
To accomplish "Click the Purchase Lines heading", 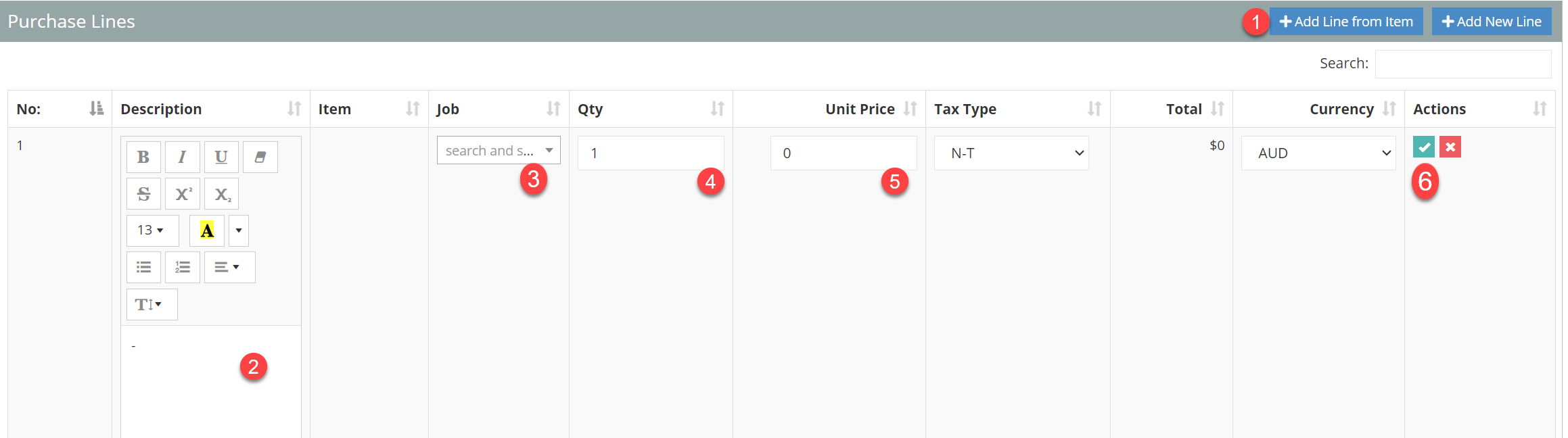I will 71,22.
